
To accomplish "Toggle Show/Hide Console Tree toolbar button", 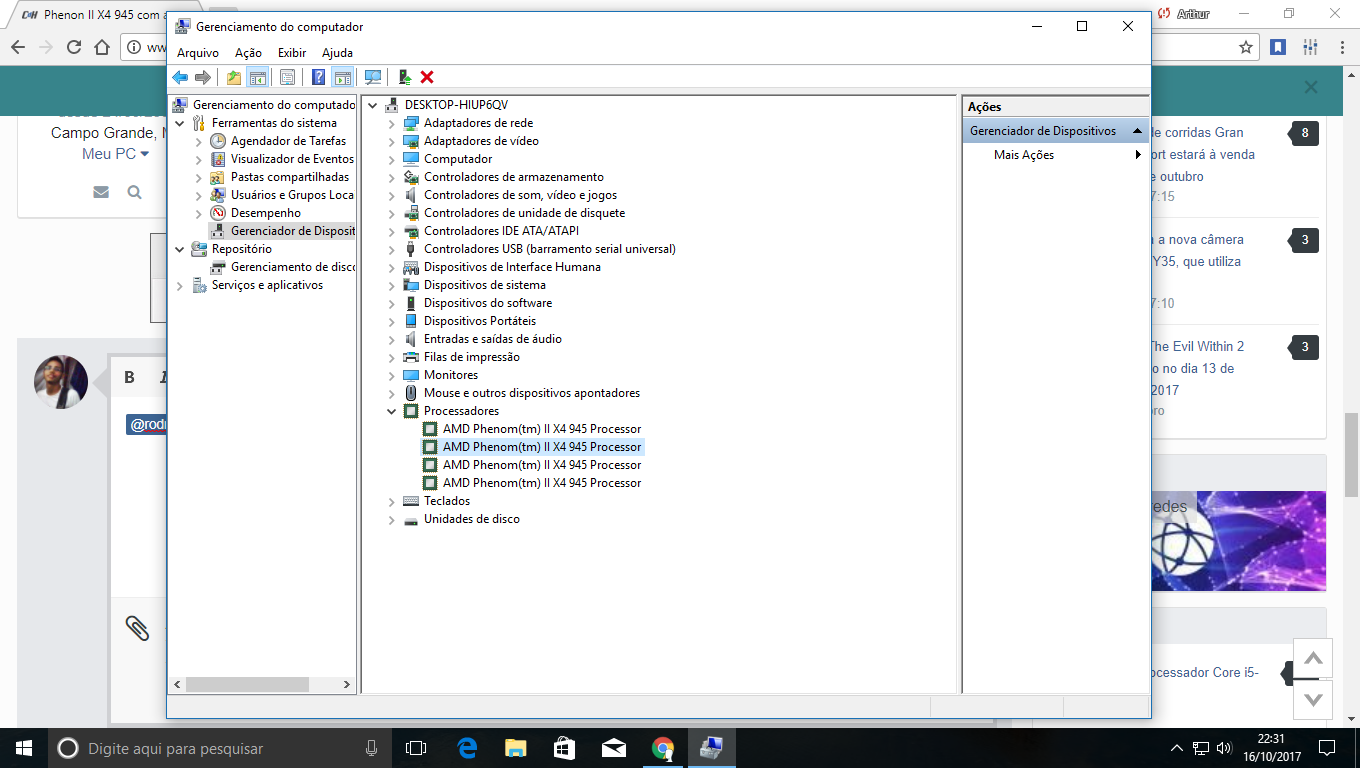I will (x=258, y=77).
